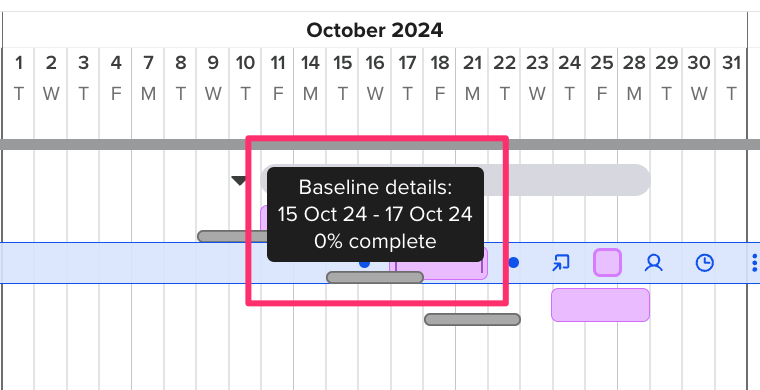Open the pink task color swatch
760x390 pixels.
pos(607,263)
